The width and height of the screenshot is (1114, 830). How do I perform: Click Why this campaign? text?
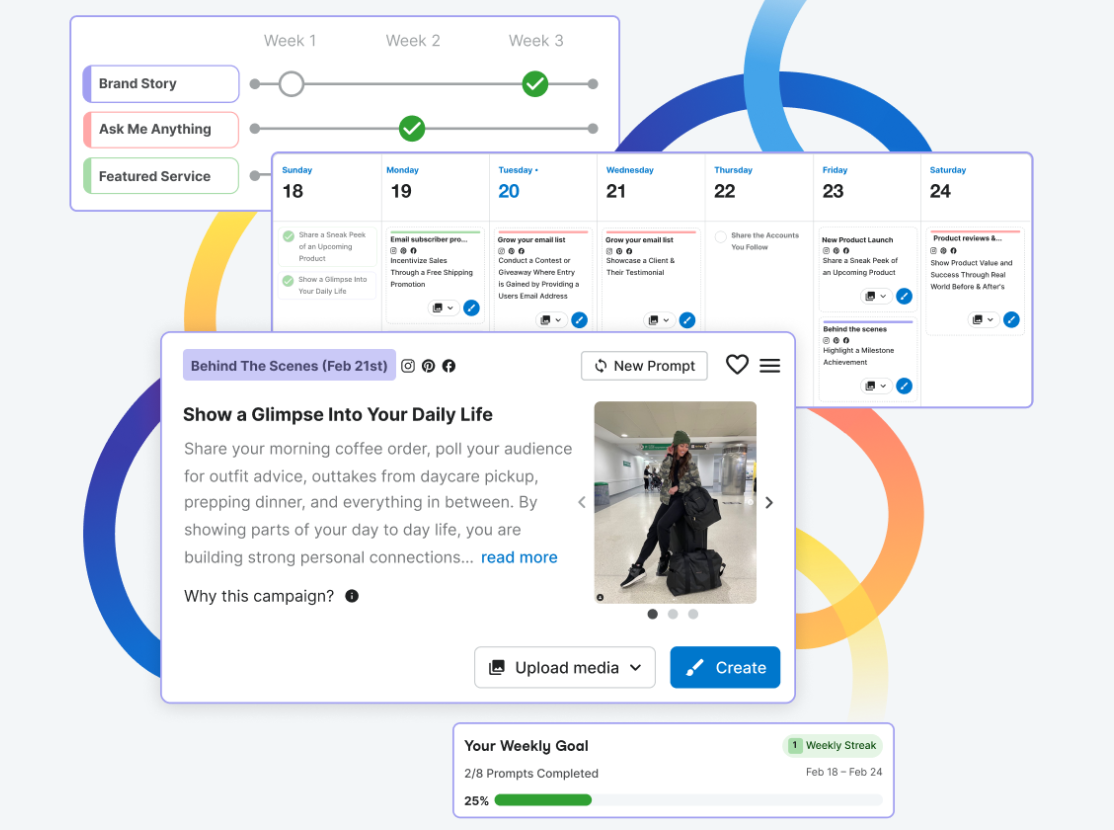(x=259, y=596)
